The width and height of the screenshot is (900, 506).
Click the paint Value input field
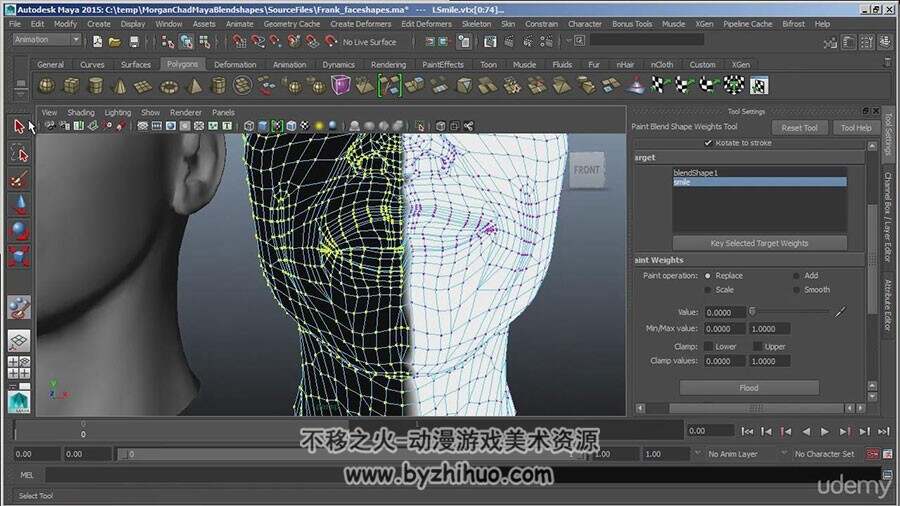click(x=724, y=312)
